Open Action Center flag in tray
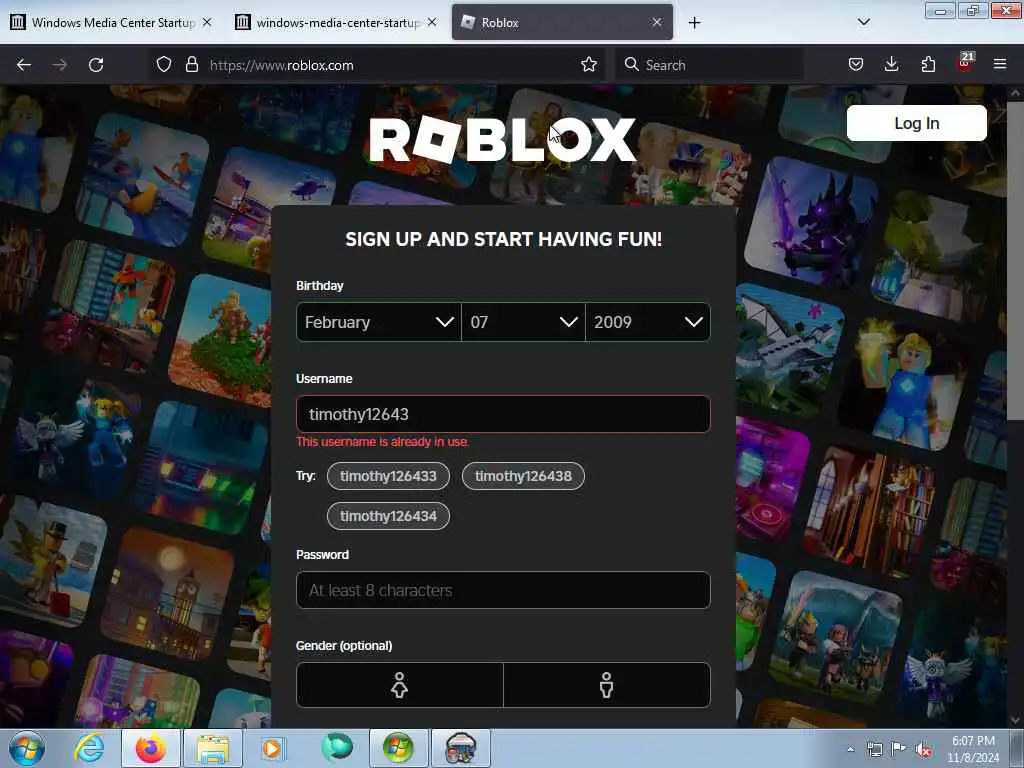 [899, 749]
